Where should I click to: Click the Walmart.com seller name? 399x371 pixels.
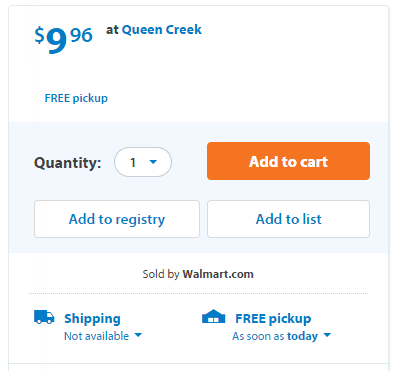[218, 274]
